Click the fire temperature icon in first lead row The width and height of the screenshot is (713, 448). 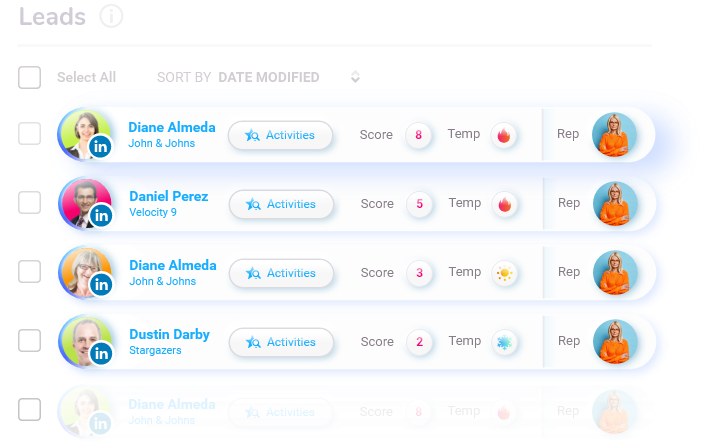pyautogui.click(x=505, y=135)
